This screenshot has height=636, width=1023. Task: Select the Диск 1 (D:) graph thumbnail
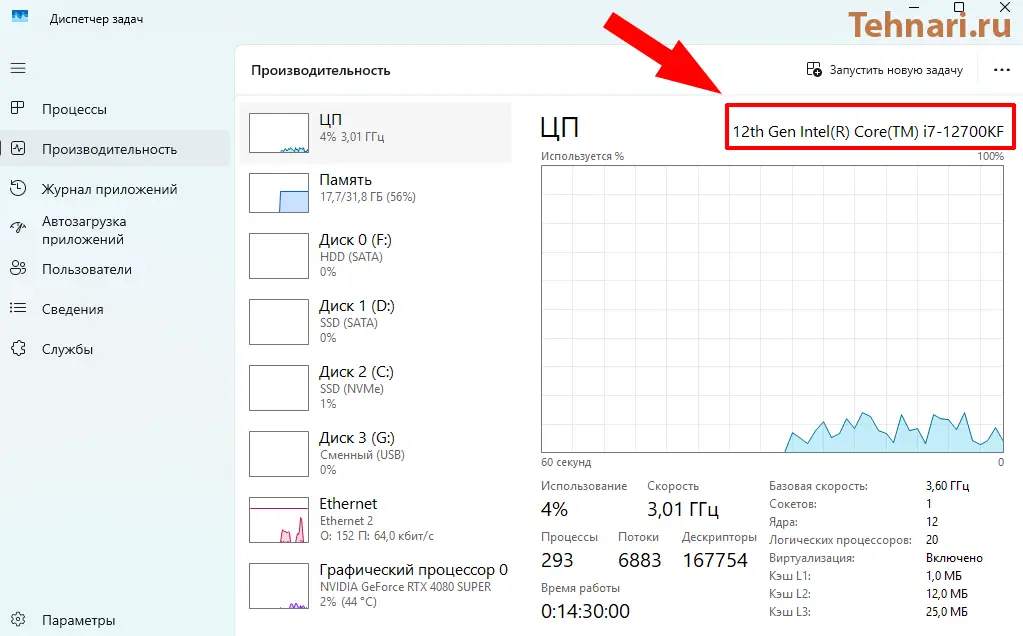279,322
